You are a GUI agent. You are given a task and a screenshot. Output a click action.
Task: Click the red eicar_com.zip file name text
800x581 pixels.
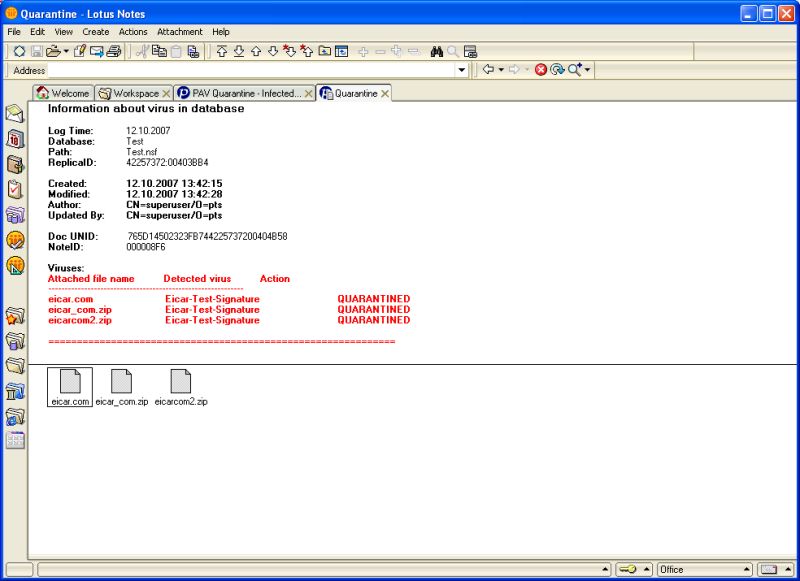click(80, 310)
